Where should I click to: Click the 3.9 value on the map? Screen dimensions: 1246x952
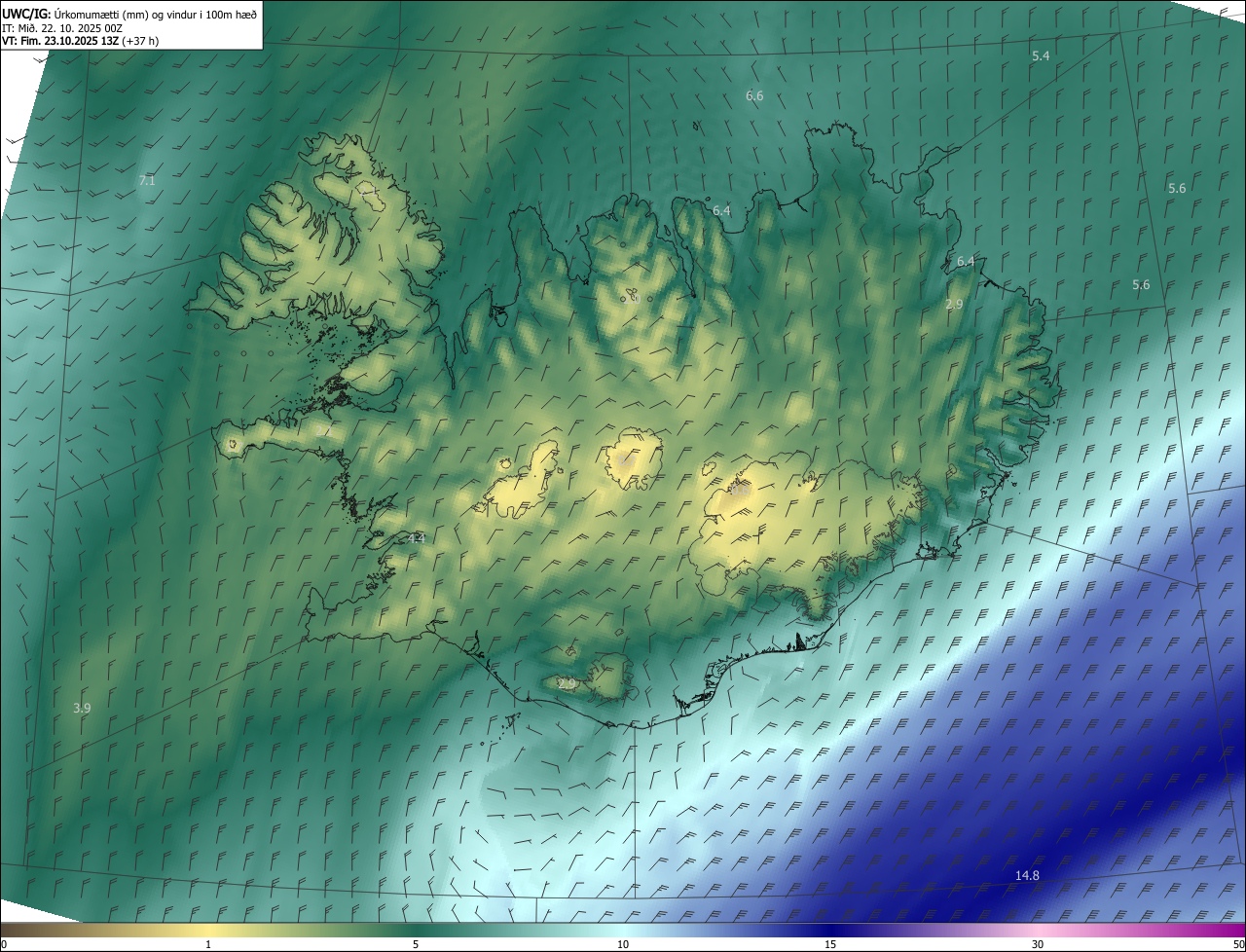click(x=82, y=708)
